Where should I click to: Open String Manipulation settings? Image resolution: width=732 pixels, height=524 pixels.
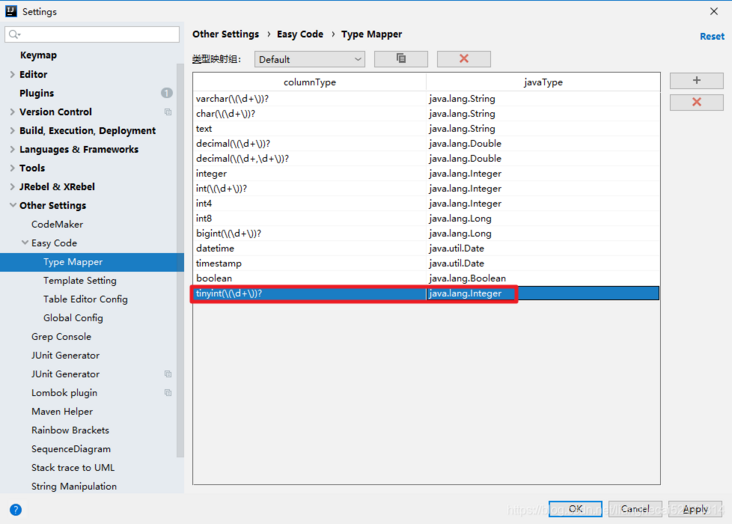(x=74, y=486)
